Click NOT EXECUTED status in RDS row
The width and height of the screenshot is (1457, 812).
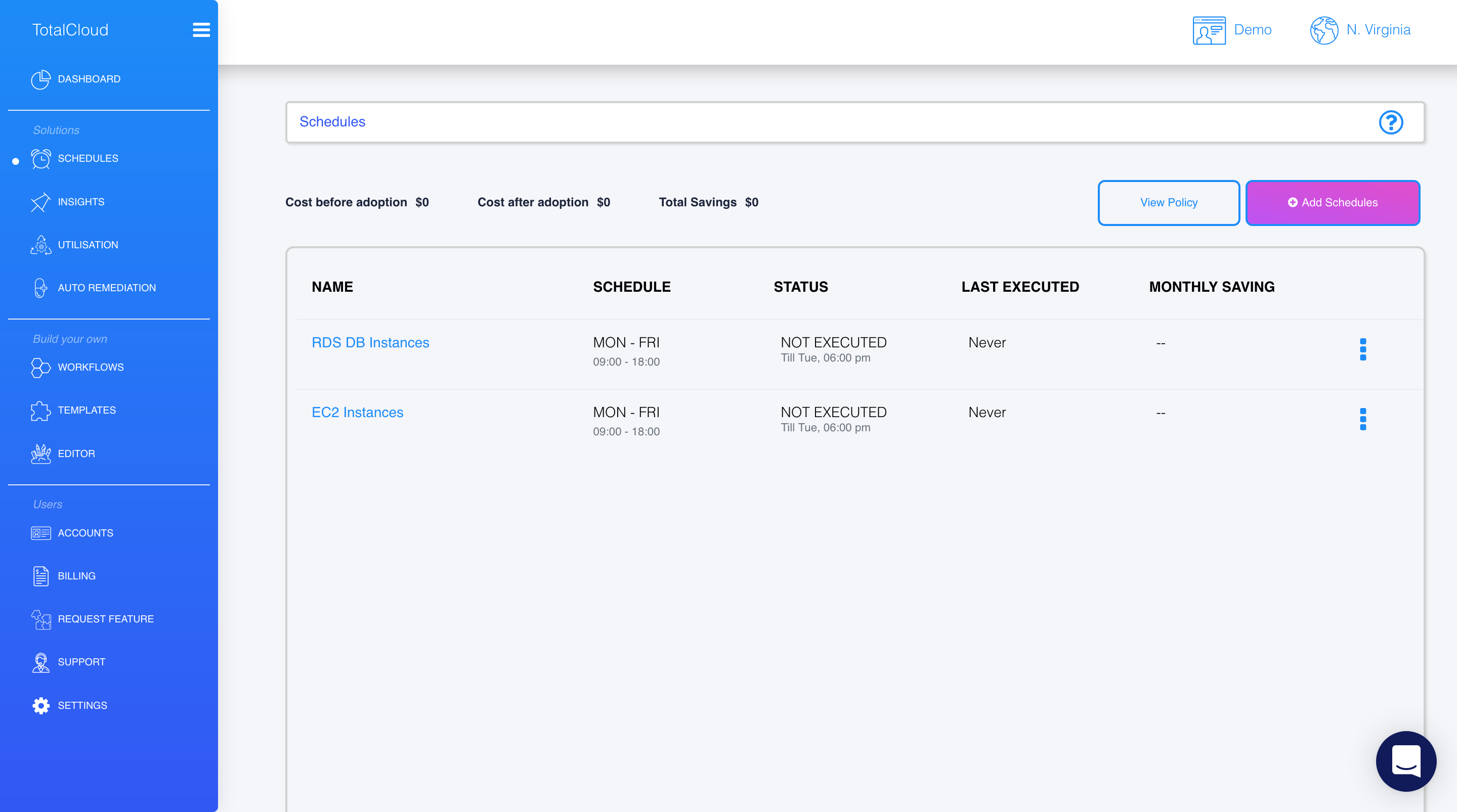point(834,343)
